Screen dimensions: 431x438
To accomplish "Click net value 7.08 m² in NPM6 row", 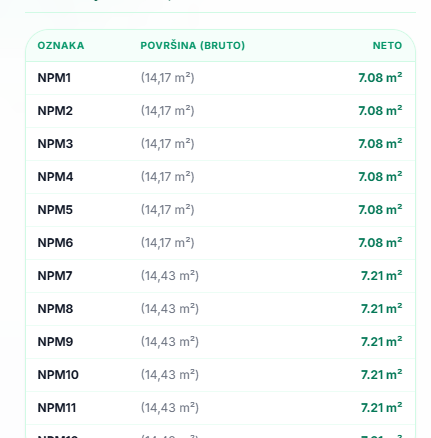I will [x=380, y=243].
